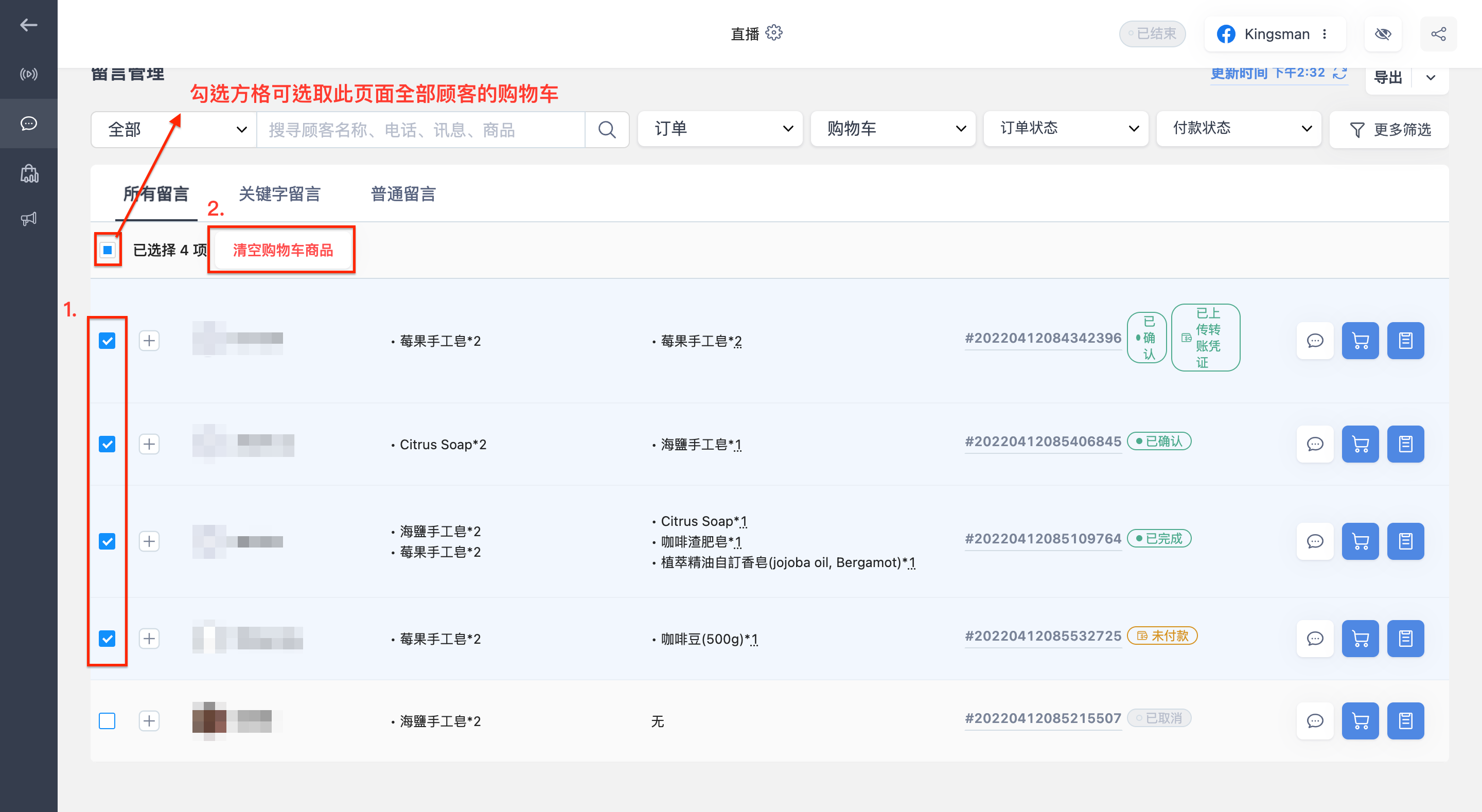Open the live broadcast sidebar icon
The height and width of the screenshot is (812, 1482).
(x=28, y=74)
